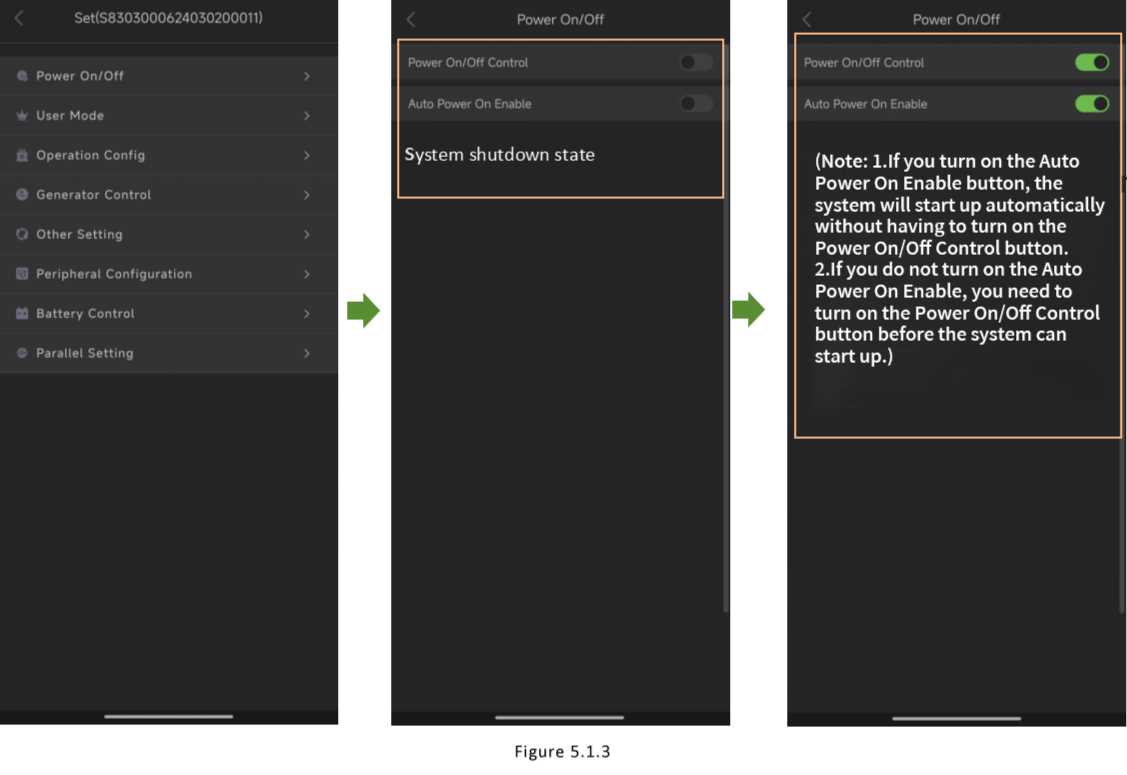This screenshot has height=775, width=1127.
Task: Open Battery Control via its right chevron
Action: [x=307, y=313]
